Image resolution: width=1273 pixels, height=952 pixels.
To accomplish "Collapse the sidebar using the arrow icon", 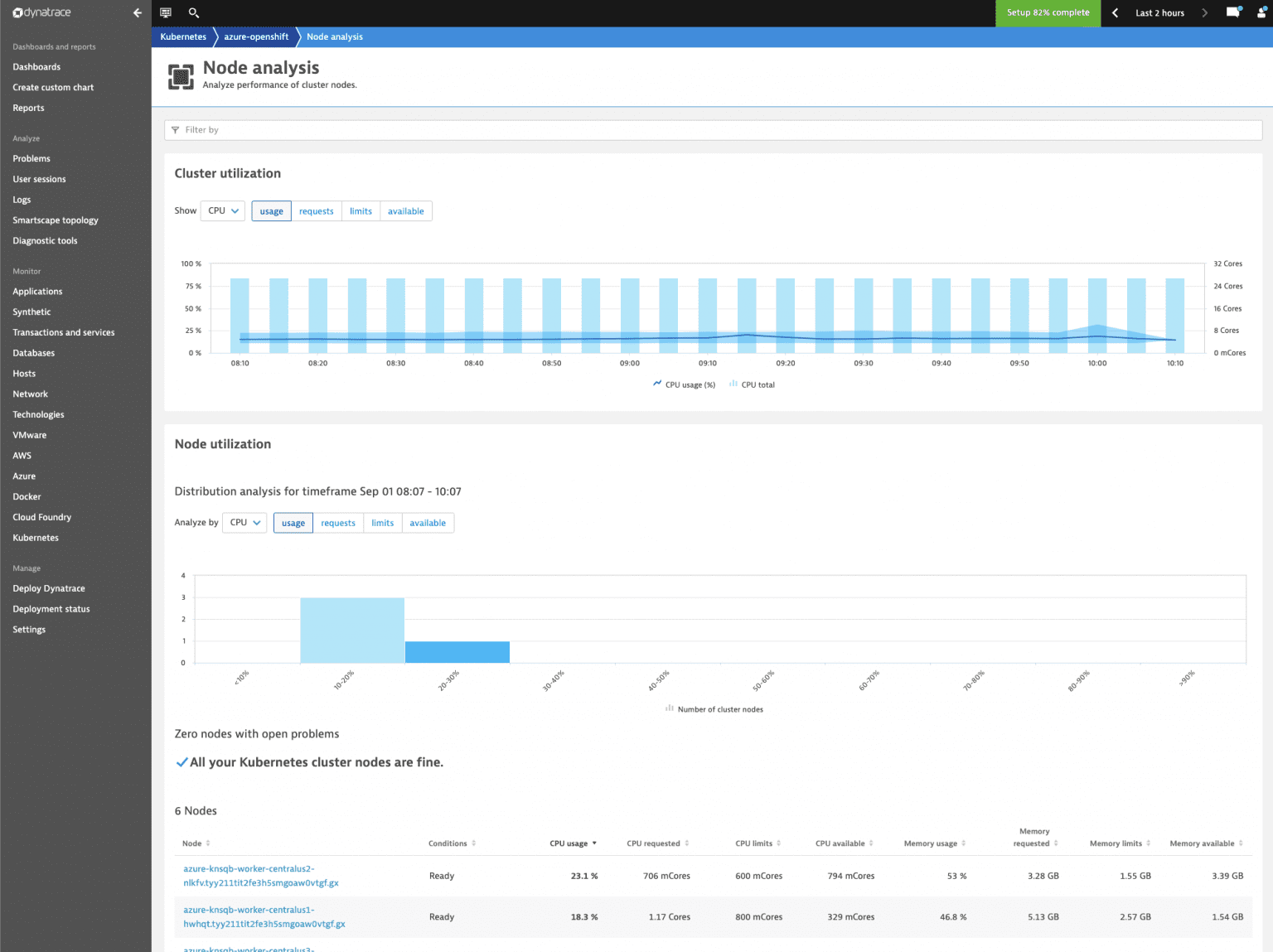I will 137,12.
